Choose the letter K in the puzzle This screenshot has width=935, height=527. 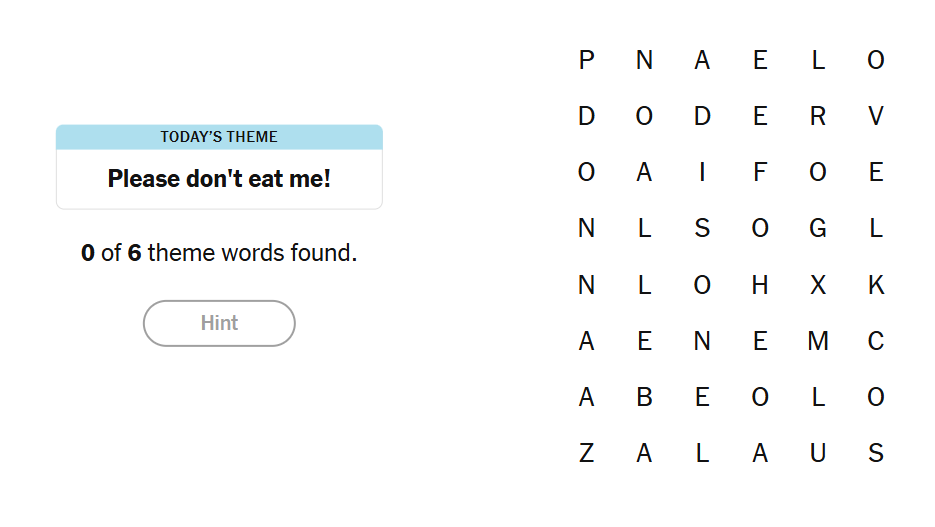876,286
